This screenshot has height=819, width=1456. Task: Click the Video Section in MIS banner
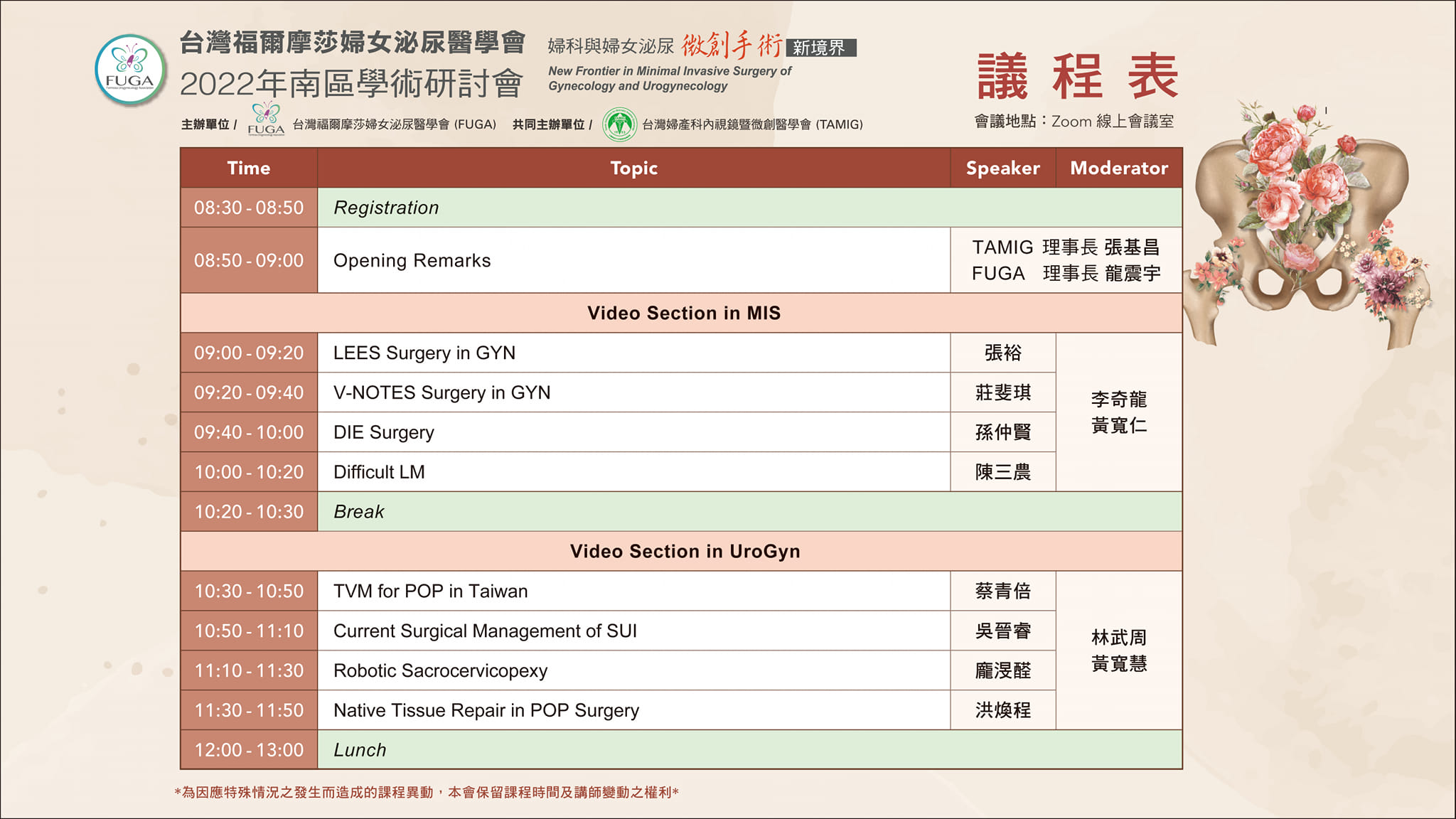pyautogui.click(x=682, y=313)
